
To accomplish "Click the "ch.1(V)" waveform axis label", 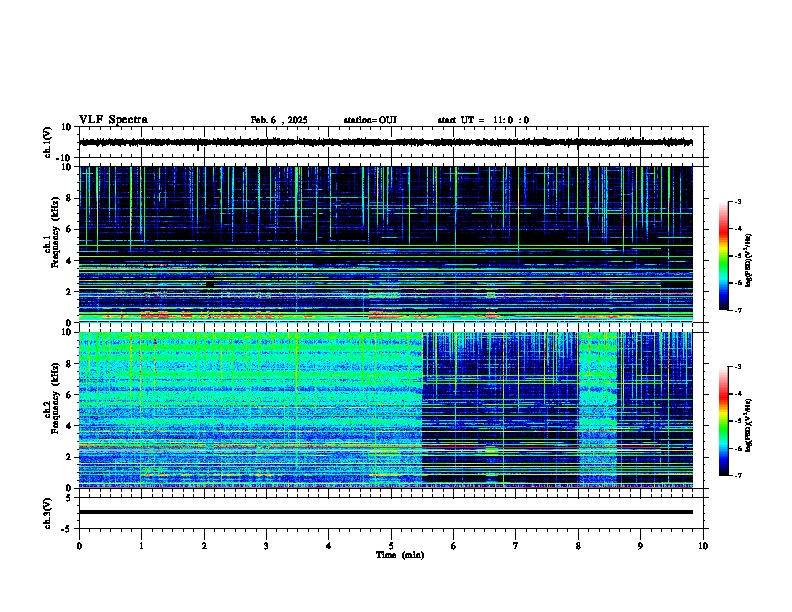I will coord(48,142).
